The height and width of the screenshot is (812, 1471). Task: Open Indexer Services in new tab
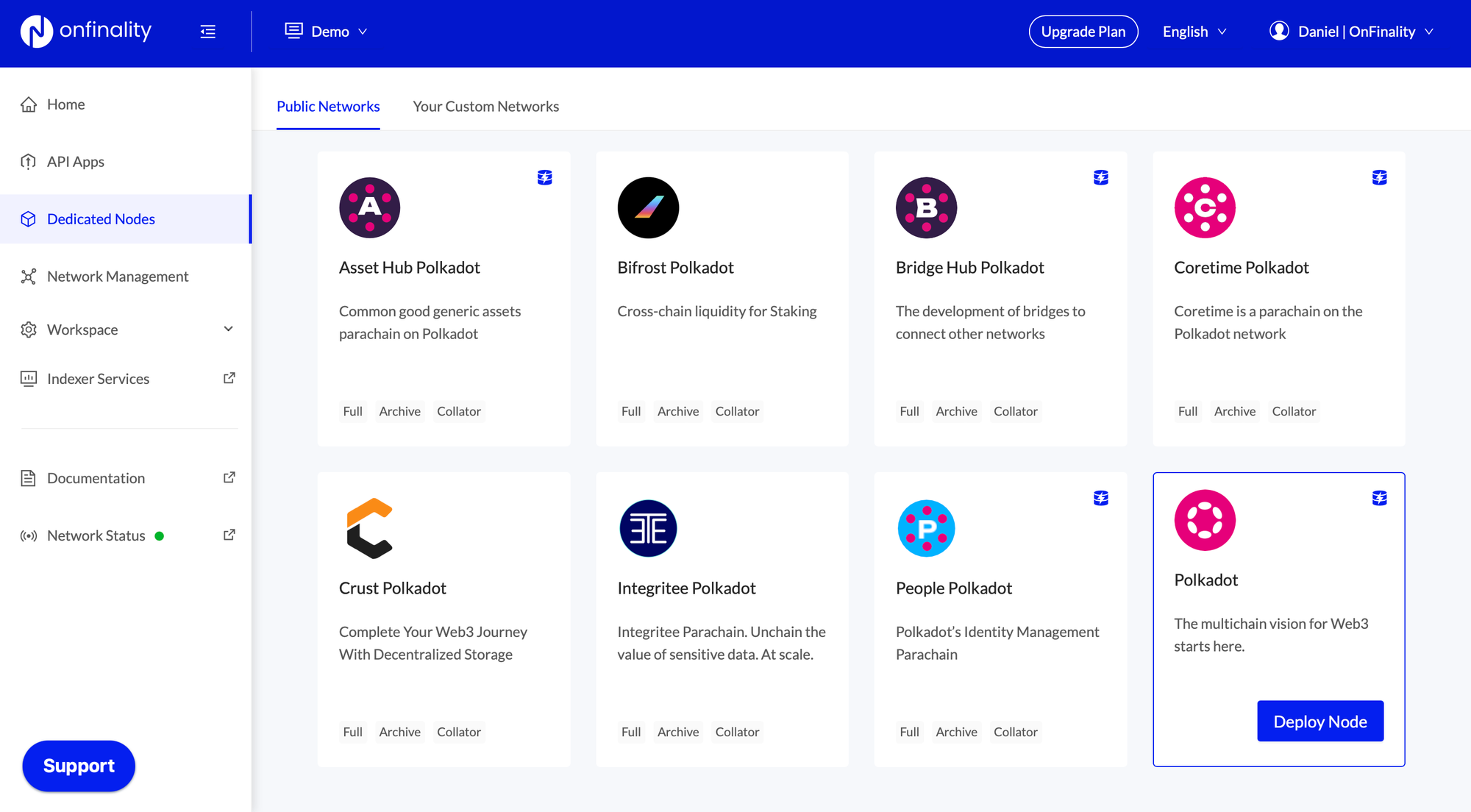(229, 377)
